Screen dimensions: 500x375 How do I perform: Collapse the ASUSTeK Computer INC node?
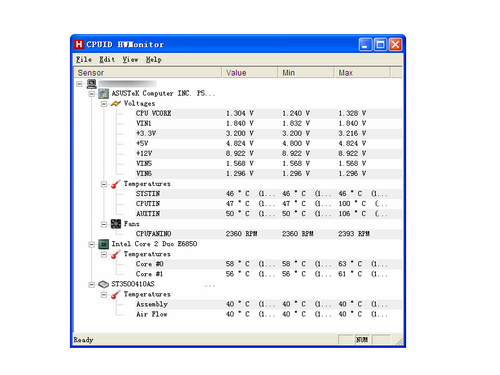click(x=92, y=94)
